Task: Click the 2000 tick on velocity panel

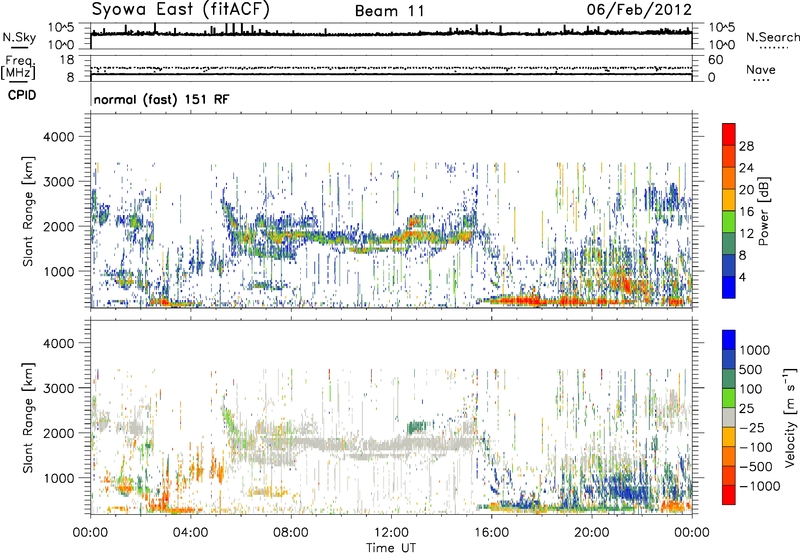Action: (58, 433)
